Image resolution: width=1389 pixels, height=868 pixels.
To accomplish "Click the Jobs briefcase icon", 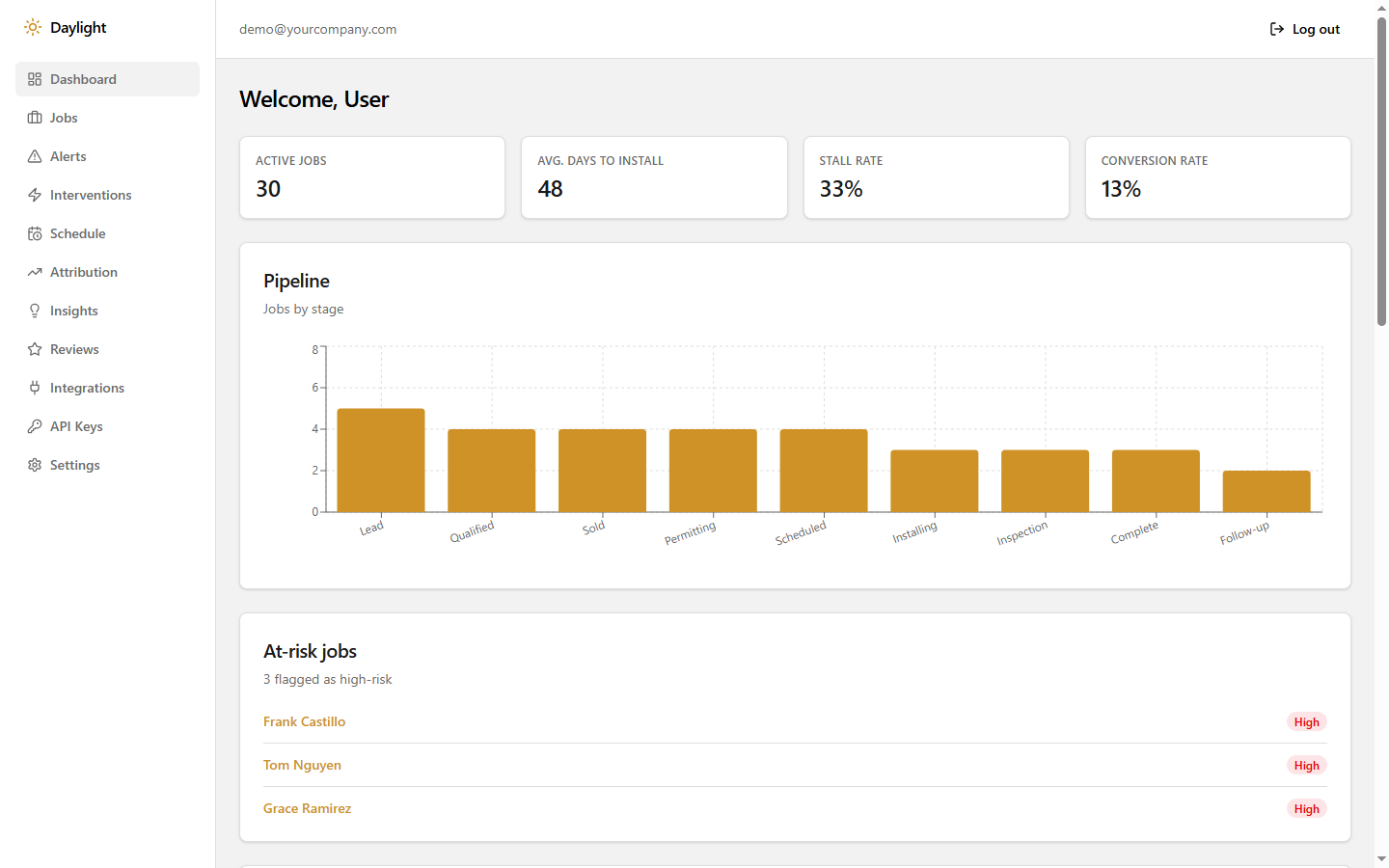I will click(x=35, y=118).
